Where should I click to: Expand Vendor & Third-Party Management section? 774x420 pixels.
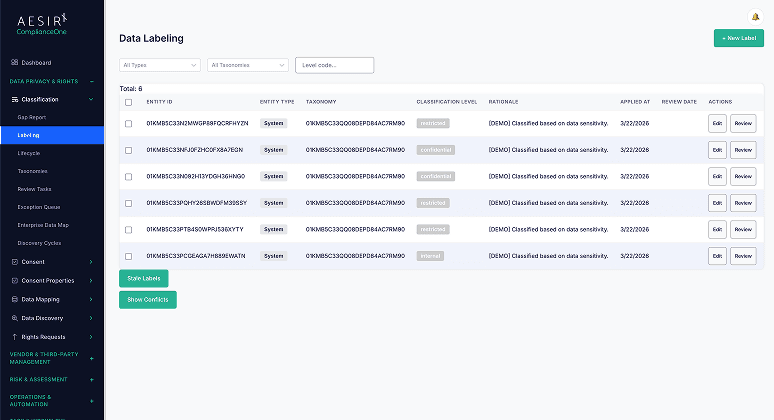point(91,358)
